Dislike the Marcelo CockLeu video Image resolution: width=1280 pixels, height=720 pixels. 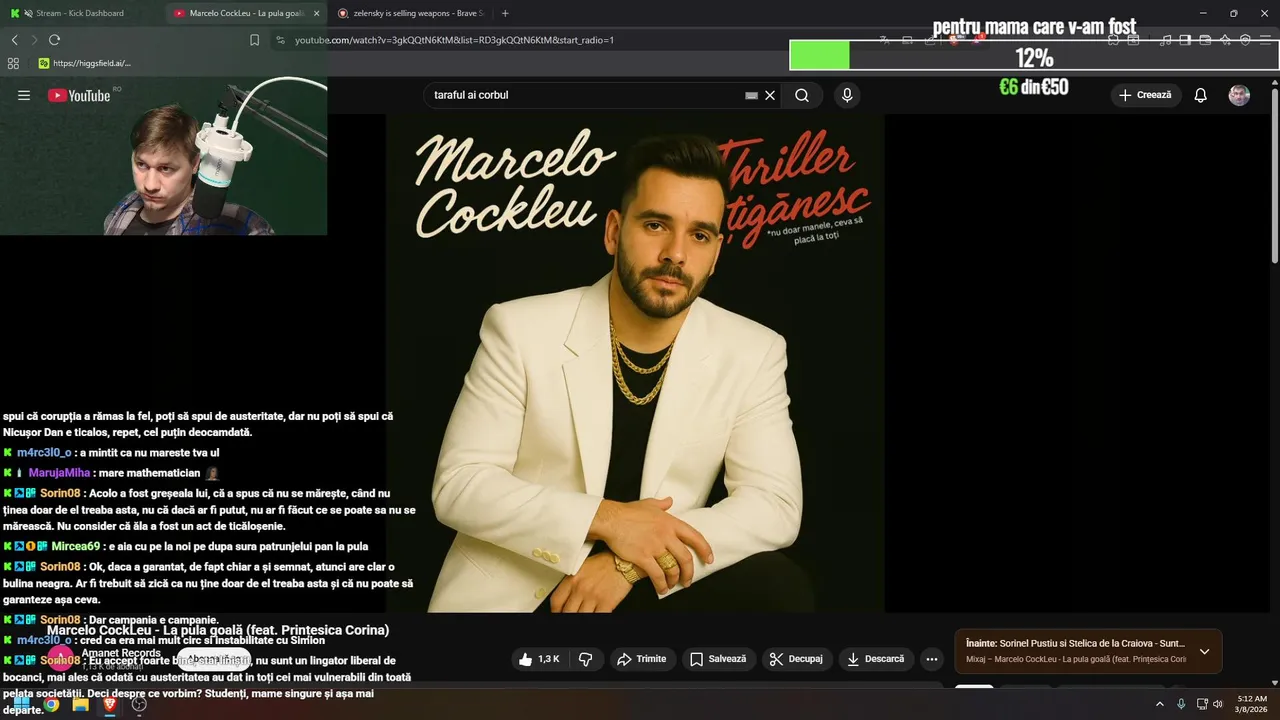(x=586, y=659)
